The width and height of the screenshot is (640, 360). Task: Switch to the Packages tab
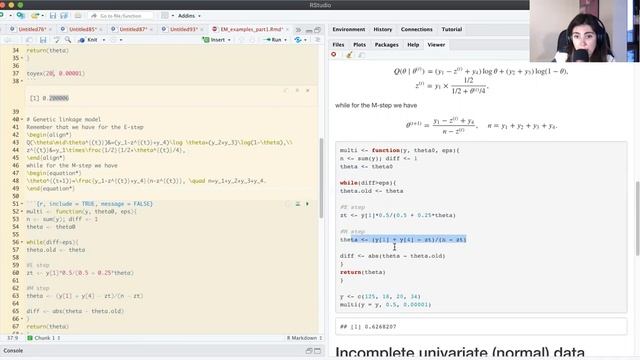point(386,45)
